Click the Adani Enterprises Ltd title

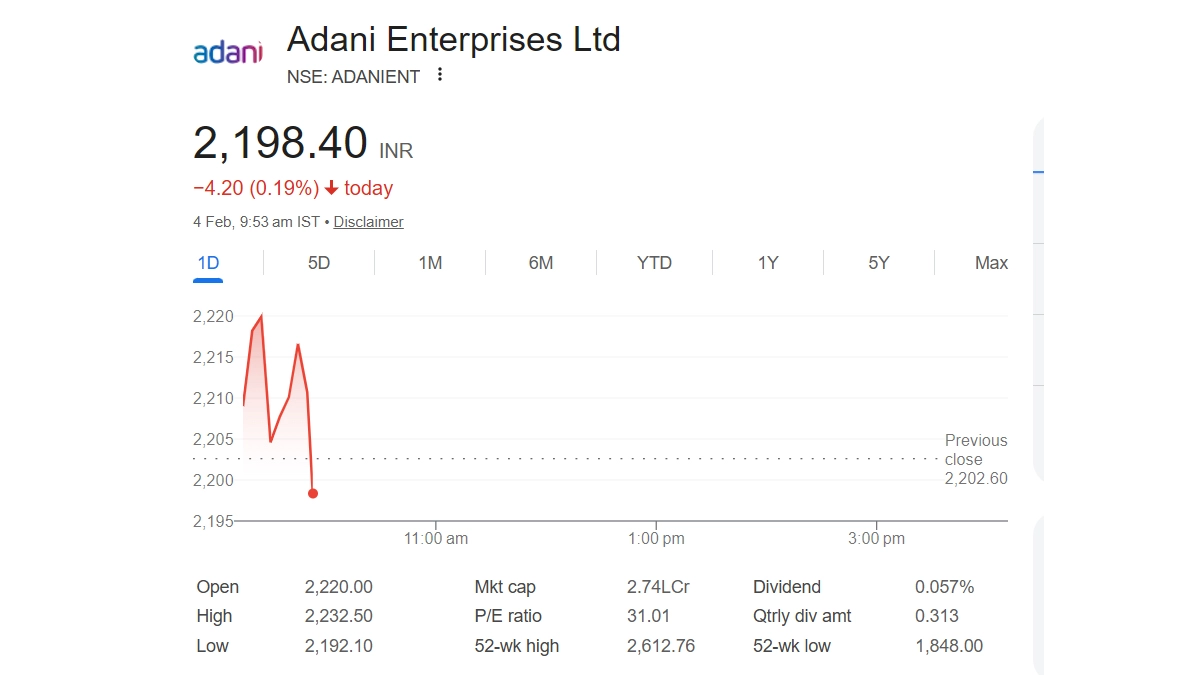tap(453, 40)
